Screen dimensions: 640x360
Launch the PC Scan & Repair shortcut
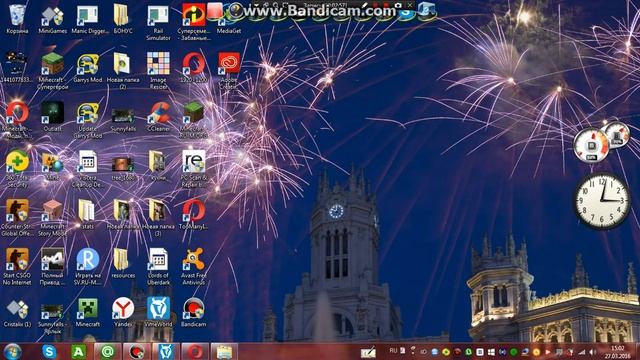193,169
